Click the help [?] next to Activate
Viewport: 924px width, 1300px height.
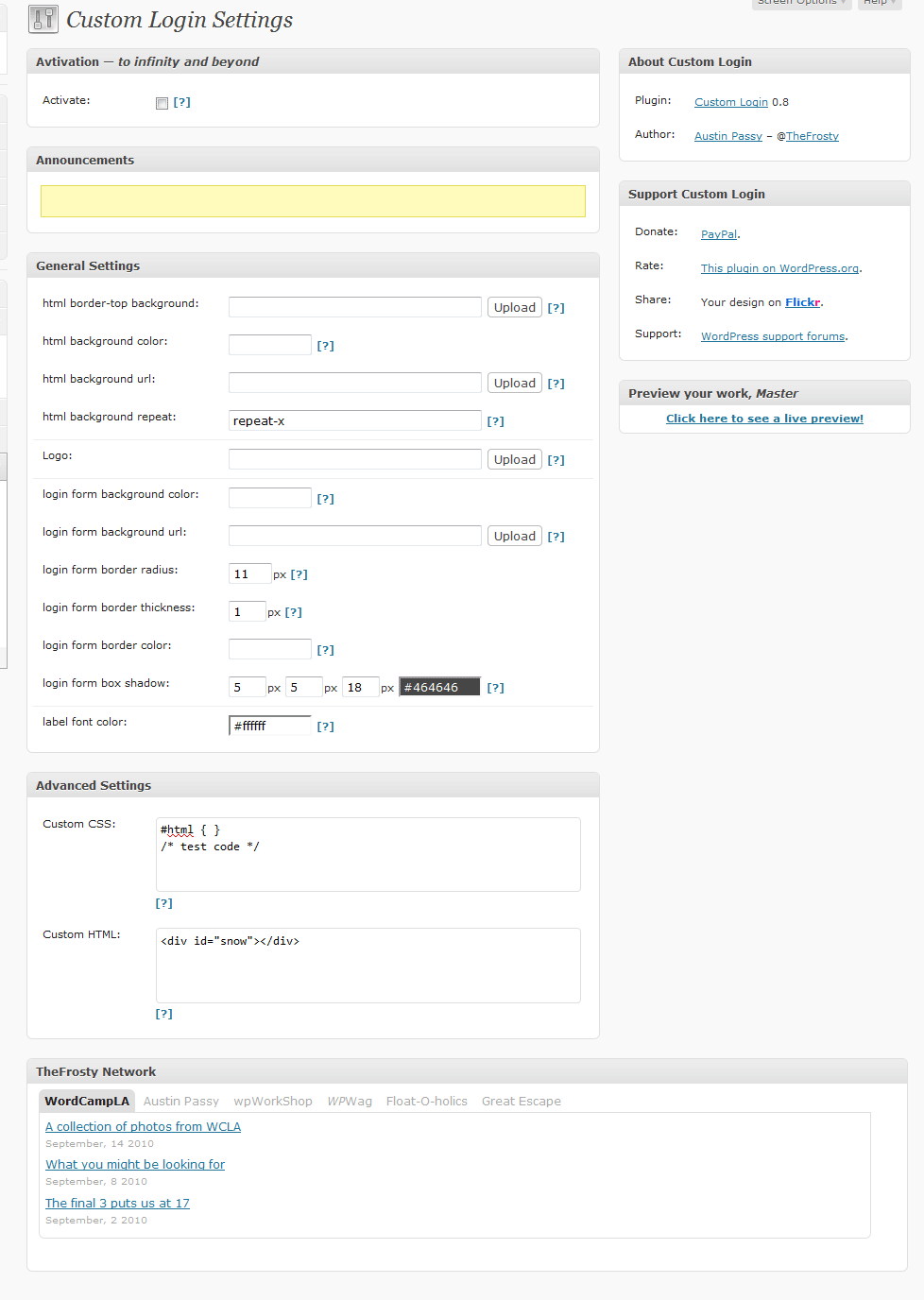(x=181, y=102)
